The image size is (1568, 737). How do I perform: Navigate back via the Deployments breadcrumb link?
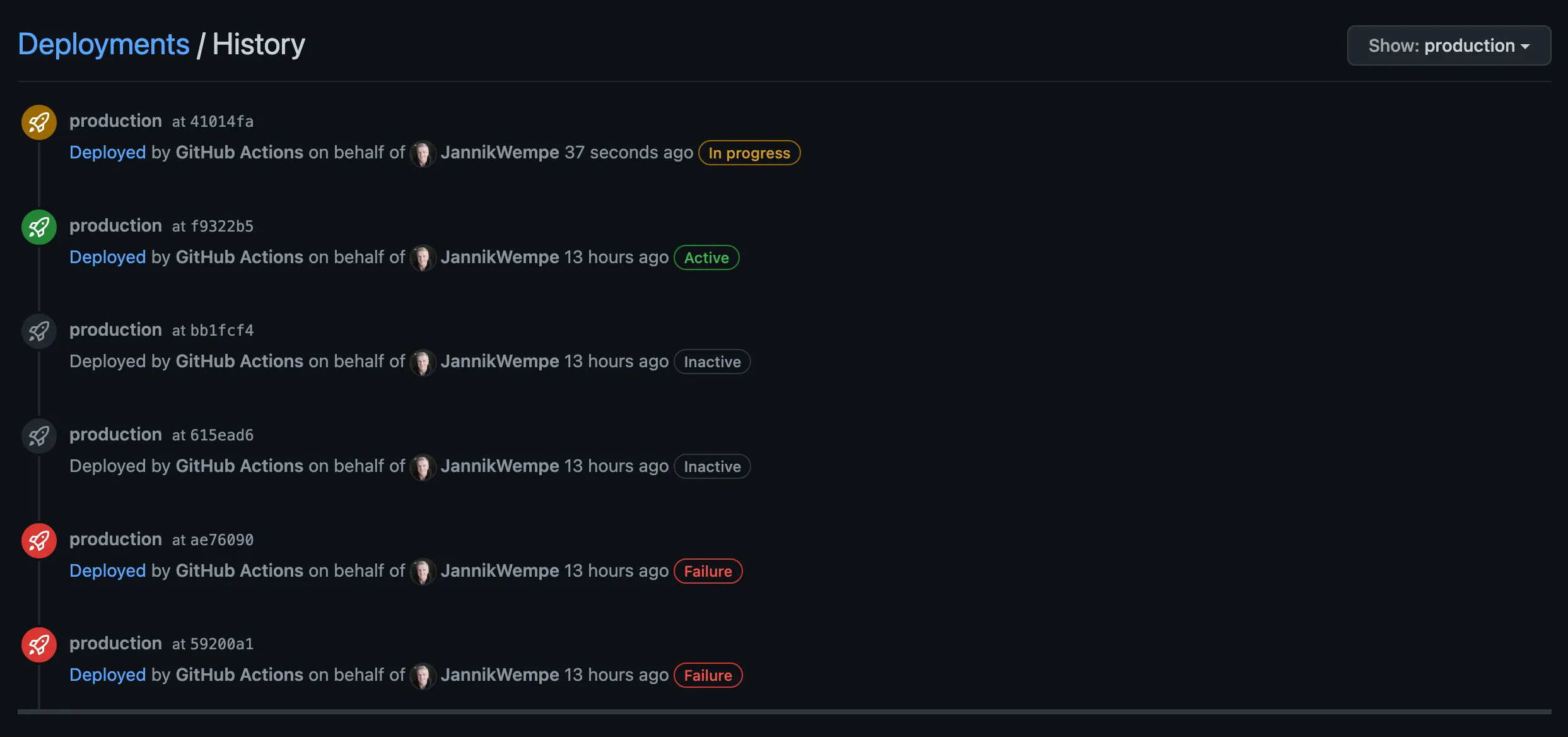[103, 44]
